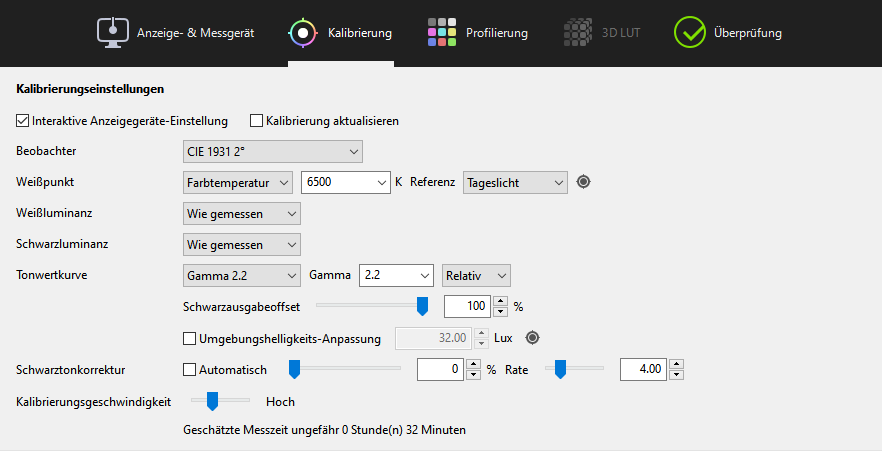Decrease the Rate value with down arrow
882x451 pixels.
click(677, 375)
